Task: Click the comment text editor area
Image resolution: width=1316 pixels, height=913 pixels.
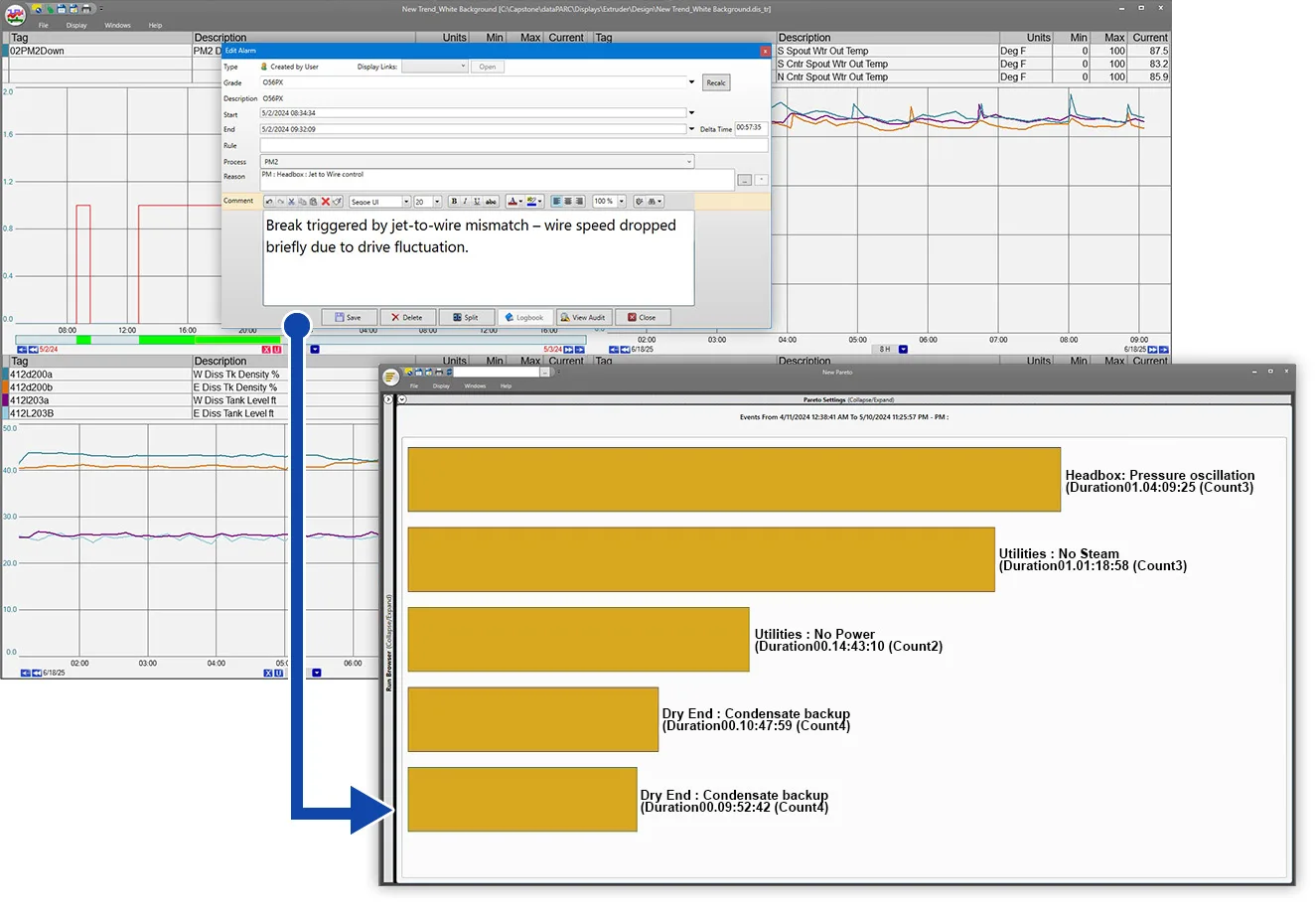Action: [x=479, y=257]
